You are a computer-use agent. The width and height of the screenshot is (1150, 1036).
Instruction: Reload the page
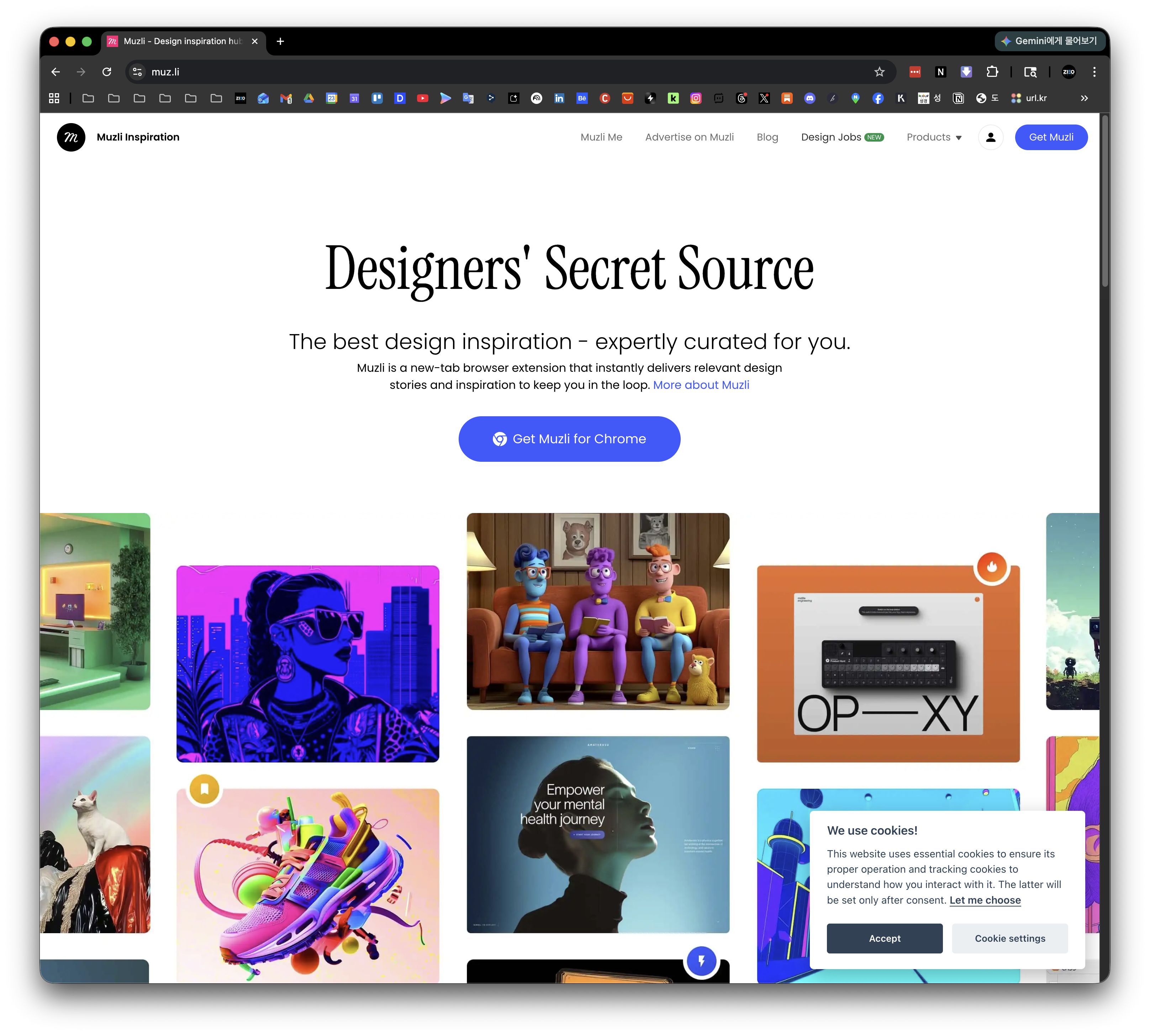point(106,72)
